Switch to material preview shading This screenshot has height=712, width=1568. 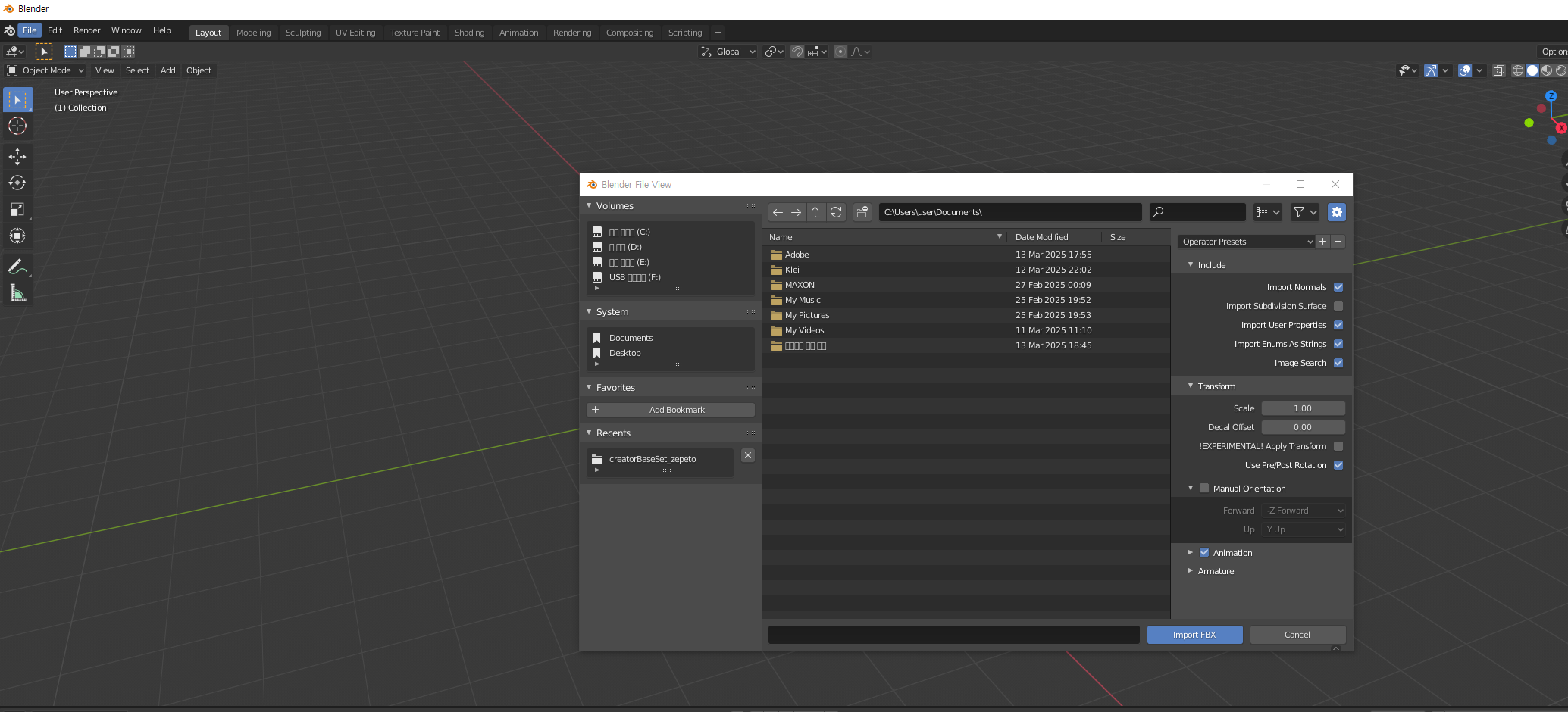[1547, 70]
